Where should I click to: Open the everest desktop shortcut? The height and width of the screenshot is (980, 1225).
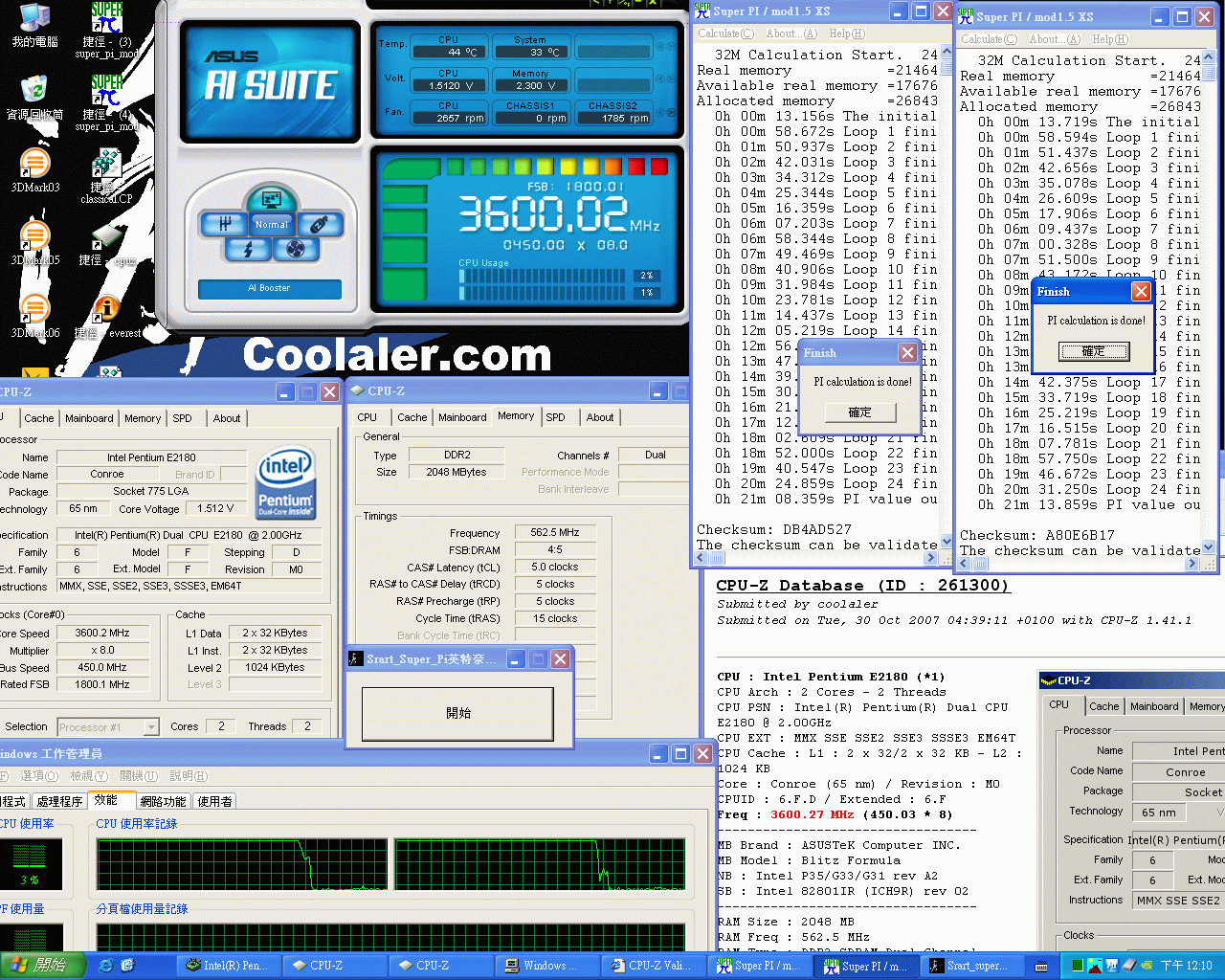107,316
